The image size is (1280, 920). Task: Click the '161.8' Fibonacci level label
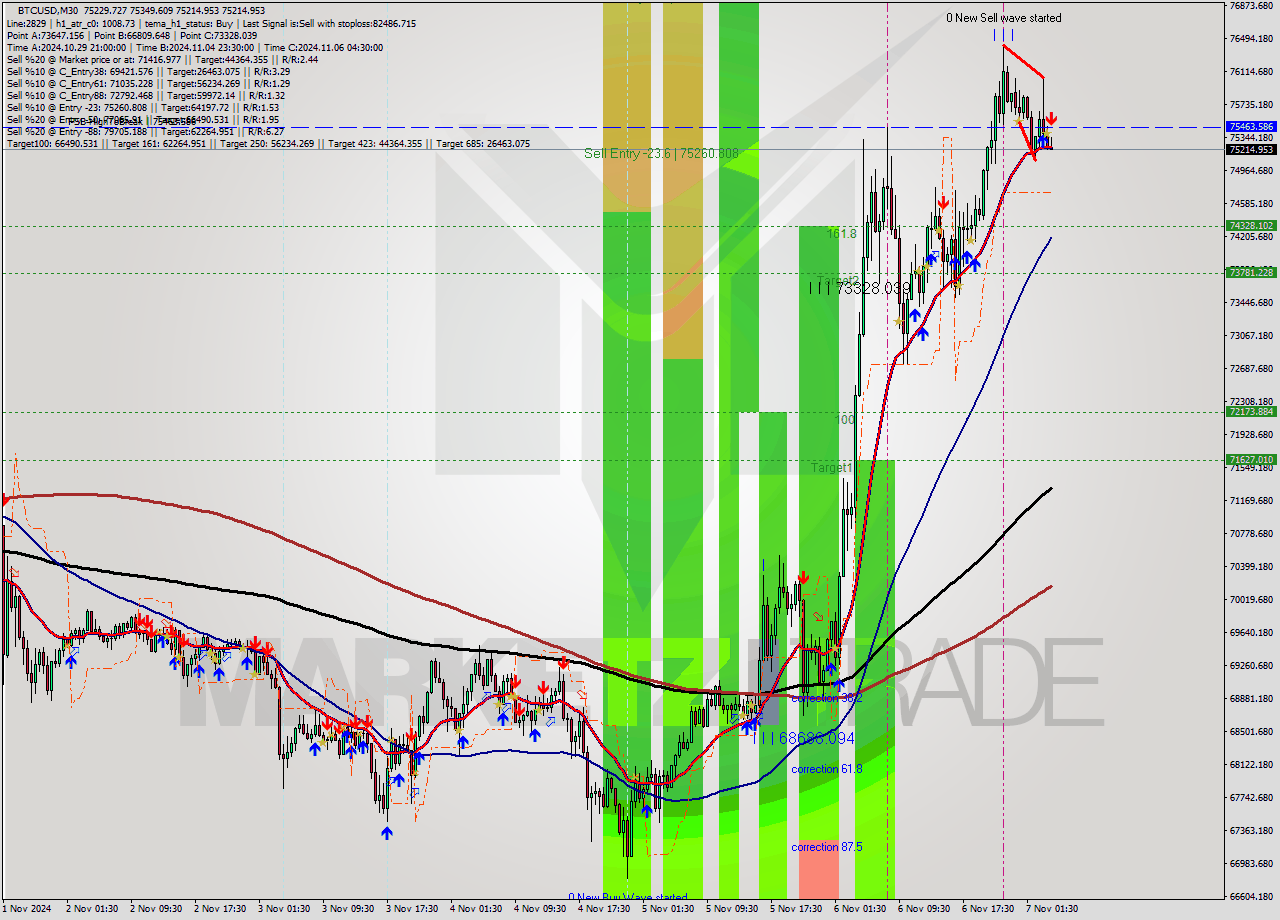click(x=842, y=233)
